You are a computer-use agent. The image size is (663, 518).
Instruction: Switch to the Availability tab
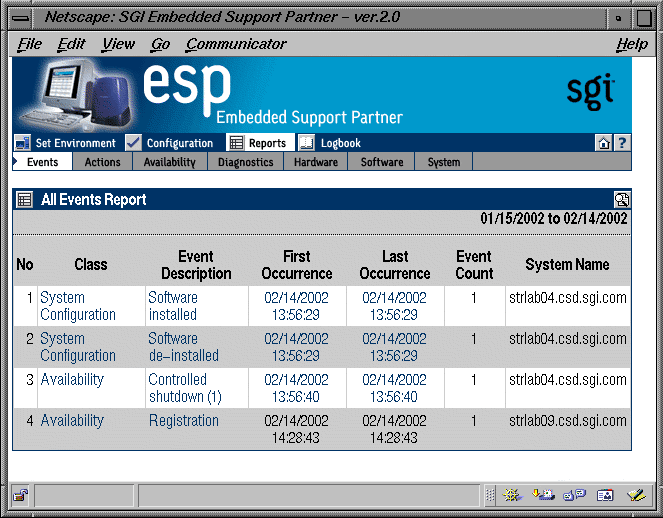click(170, 162)
